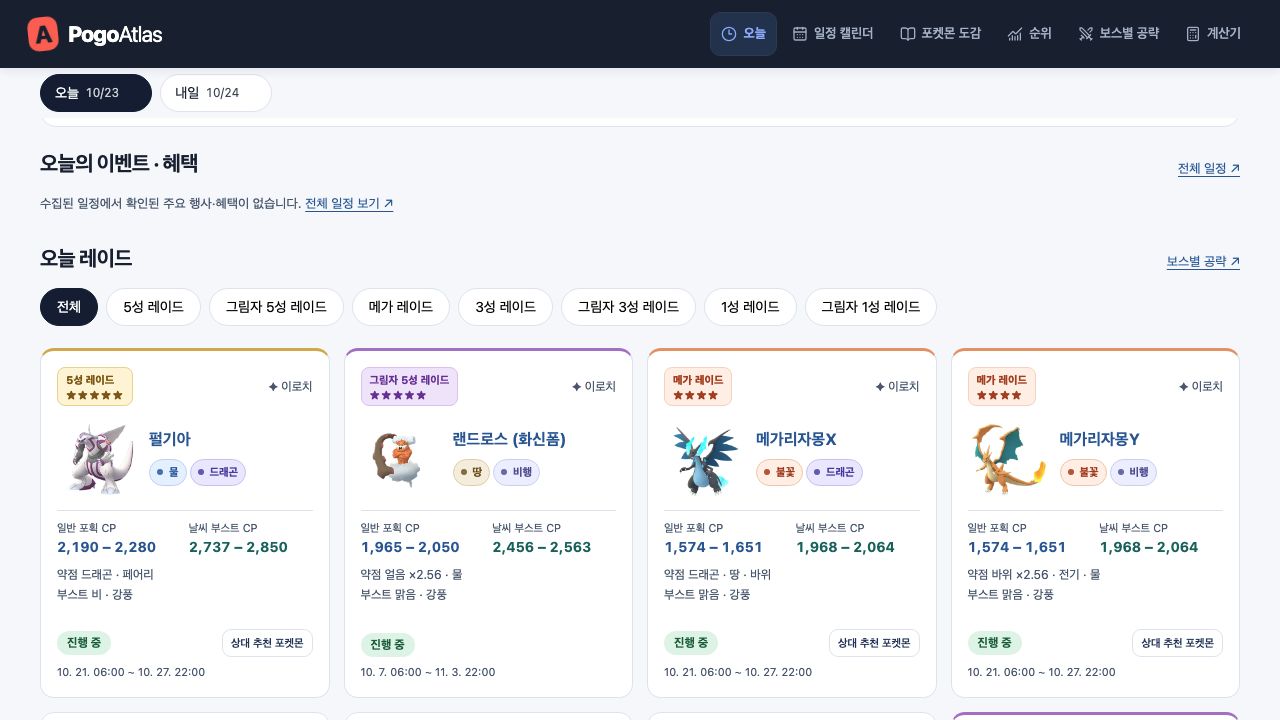This screenshot has width=1280, height=720.
Task: Click the 드래곤 type chip on 메가리자몽X
Action: tap(834, 472)
